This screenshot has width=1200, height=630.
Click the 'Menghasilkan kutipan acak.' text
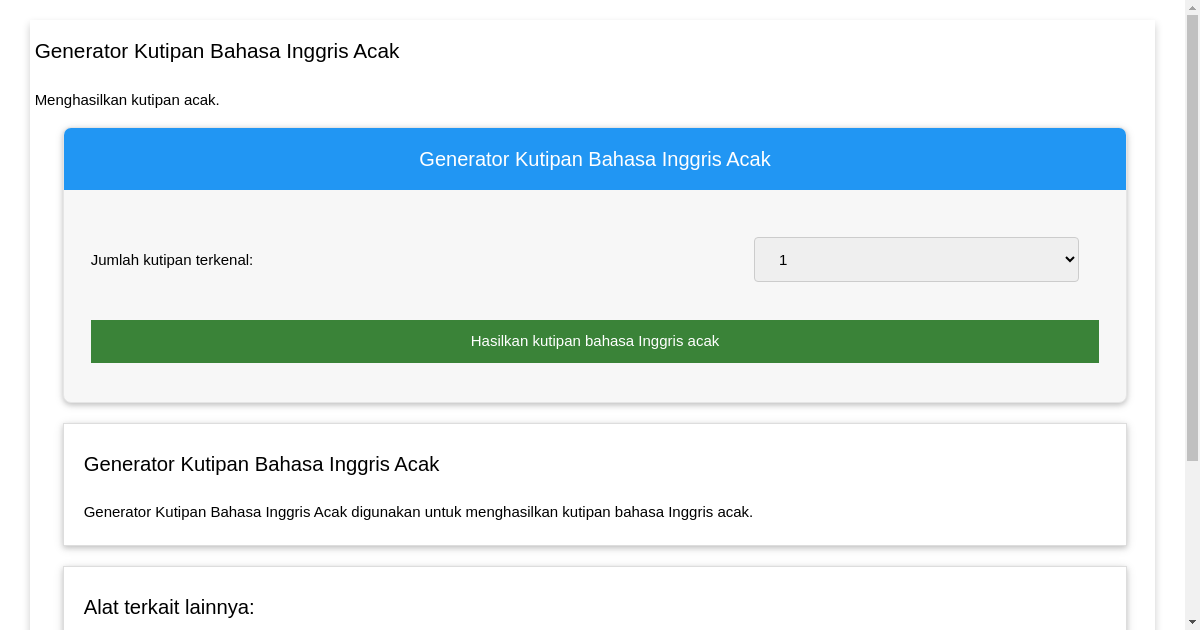(127, 100)
